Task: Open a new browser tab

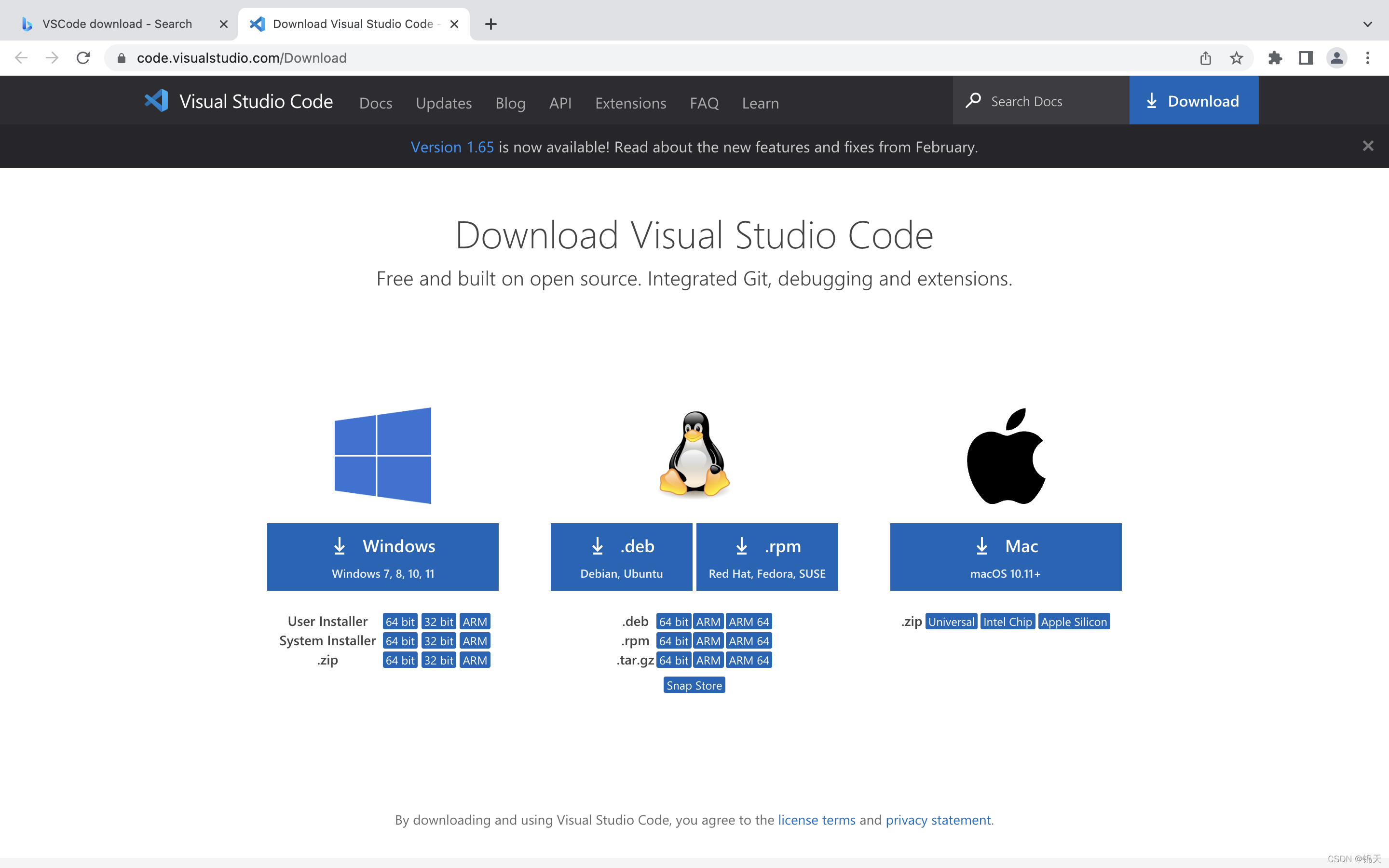Action: pos(491,24)
